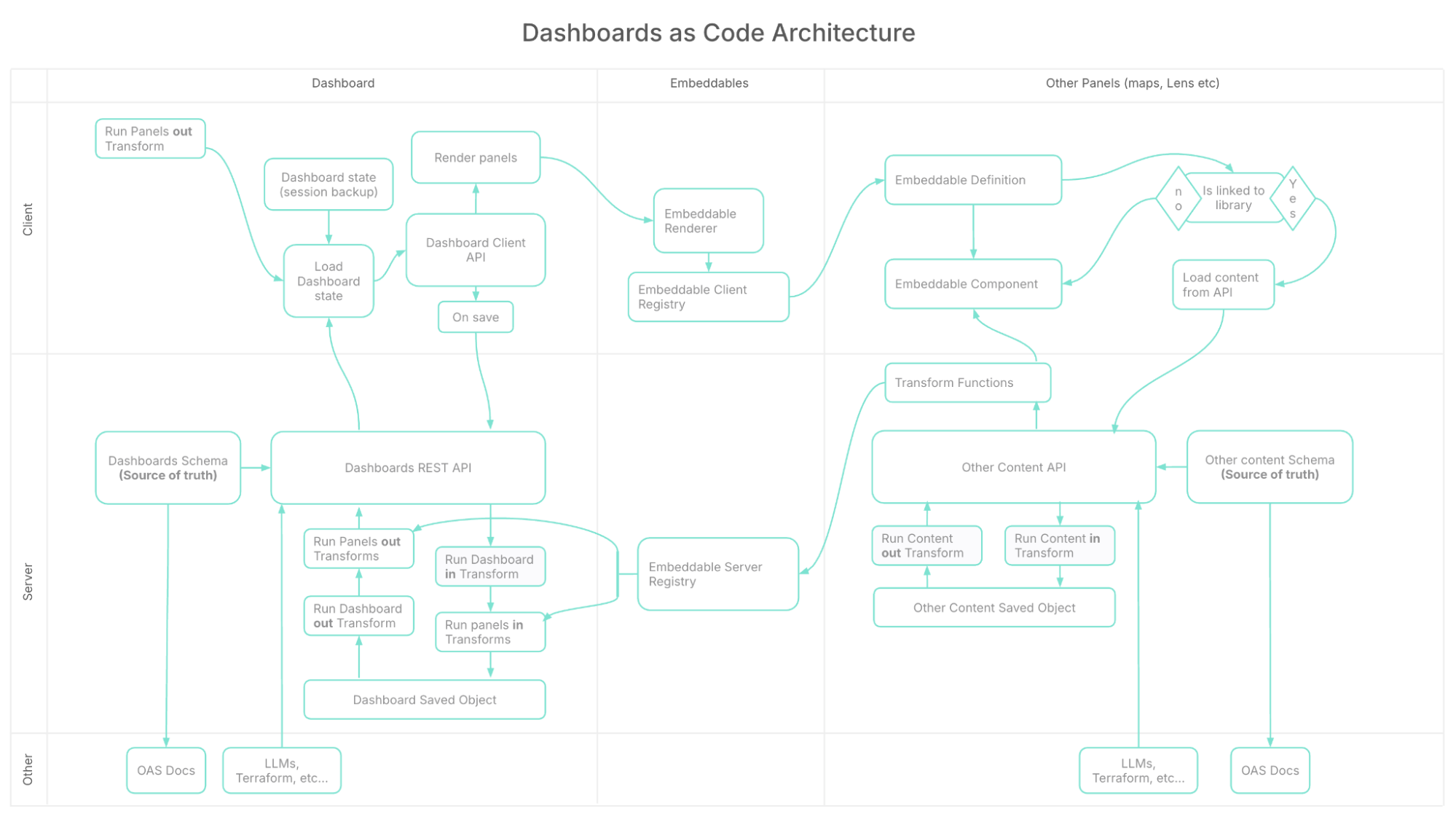Select the 'Other content Schema (Source of truth)' box
This screenshot has height=819, width=1456.
[1270, 467]
